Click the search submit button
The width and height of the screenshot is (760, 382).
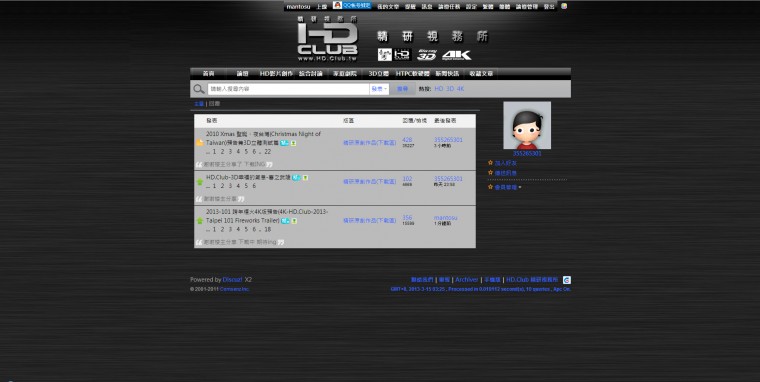403,89
